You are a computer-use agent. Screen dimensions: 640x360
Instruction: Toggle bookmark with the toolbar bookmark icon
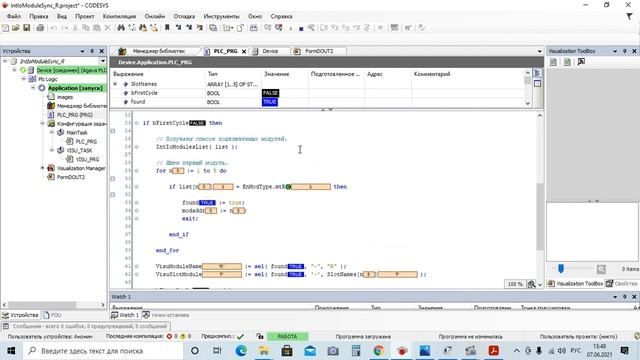pos(167,28)
